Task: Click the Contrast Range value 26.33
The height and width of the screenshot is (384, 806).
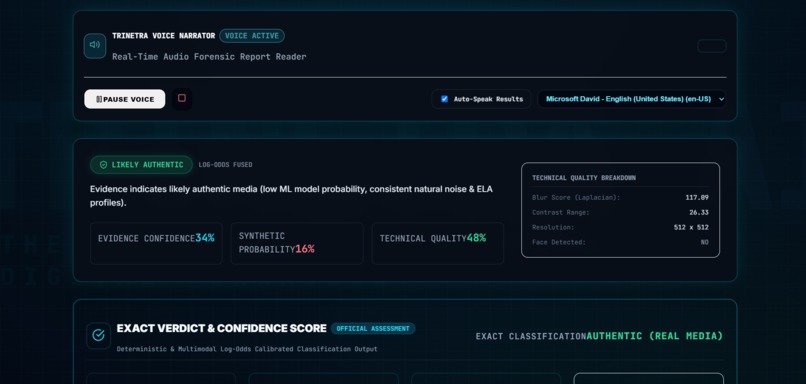Action: [x=699, y=212]
